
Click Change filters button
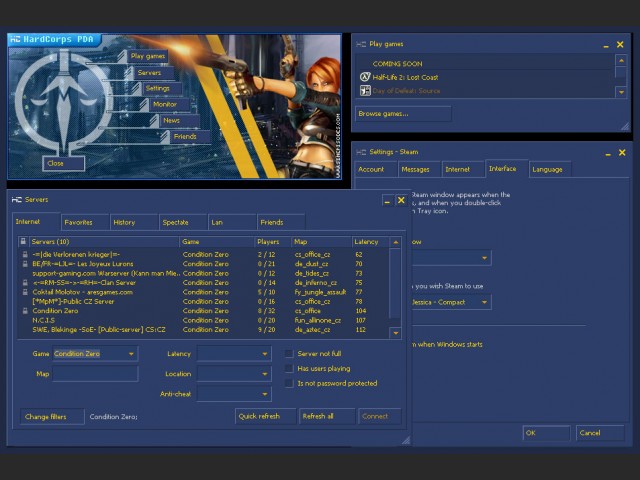tap(52, 417)
